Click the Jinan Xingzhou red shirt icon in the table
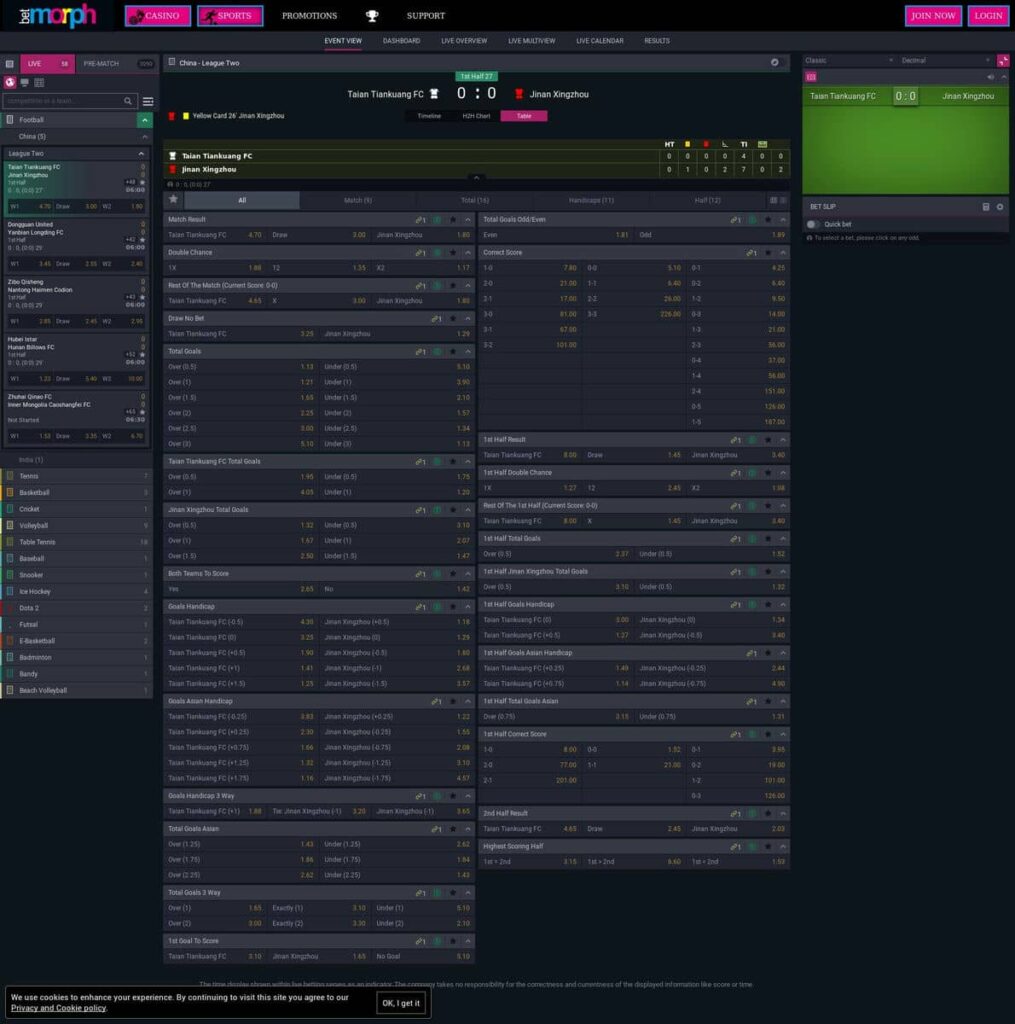The width and height of the screenshot is (1015, 1024). pos(172,170)
